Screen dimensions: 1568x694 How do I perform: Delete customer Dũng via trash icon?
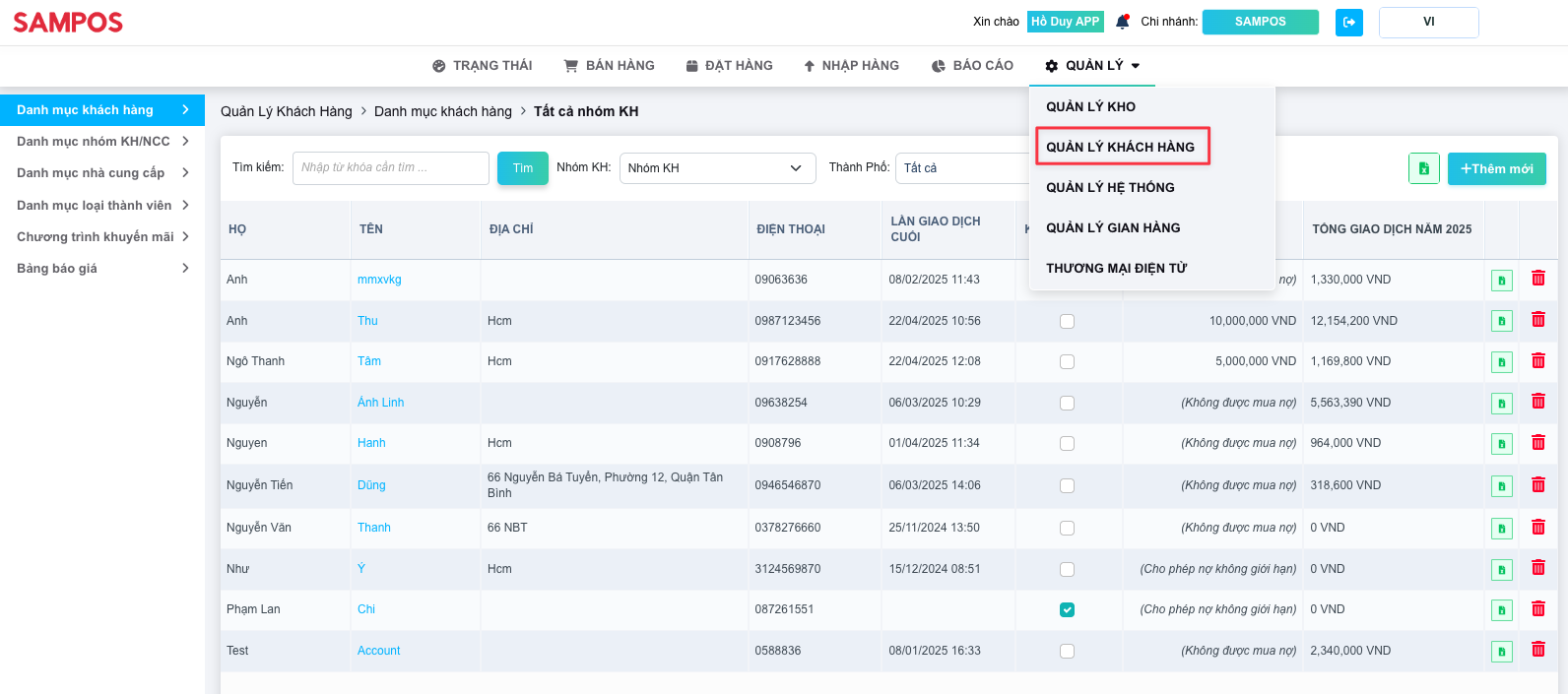tap(1538, 484)
